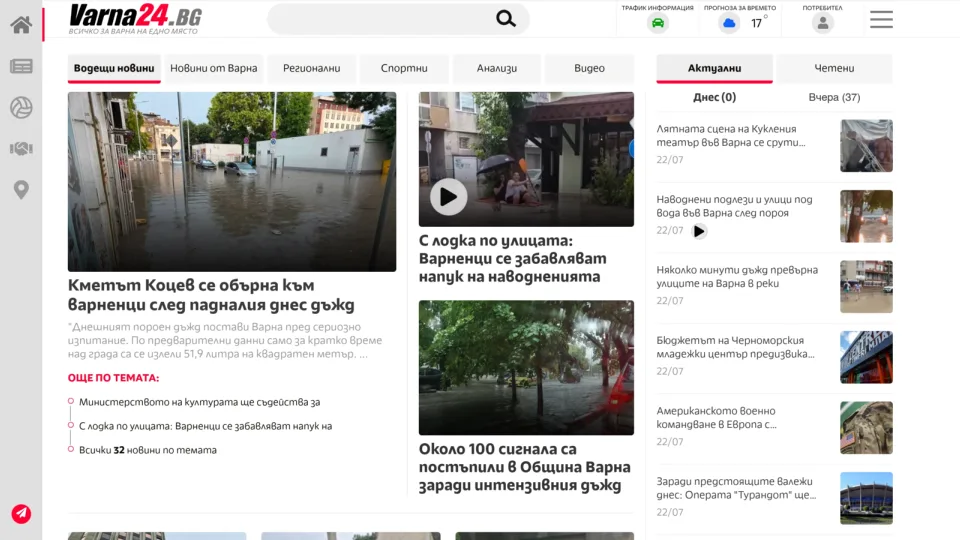Switch to Спортни tab
Screen dimensions: 960x540
pyautogui.click(x=404, y=68)
